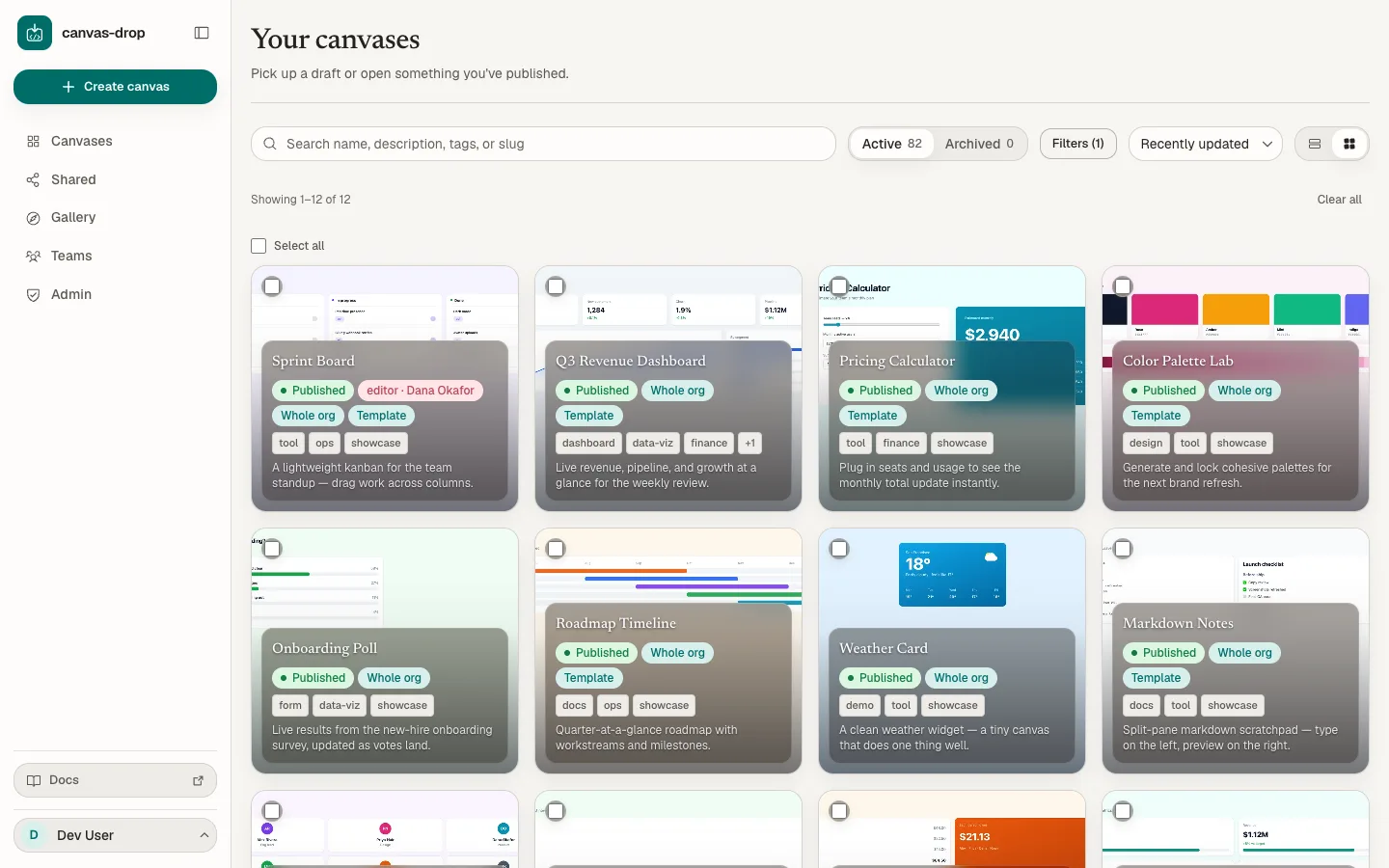Open the Q3 Revenue Dashboard title
The image size is (1389, 868).
(631, 361)
